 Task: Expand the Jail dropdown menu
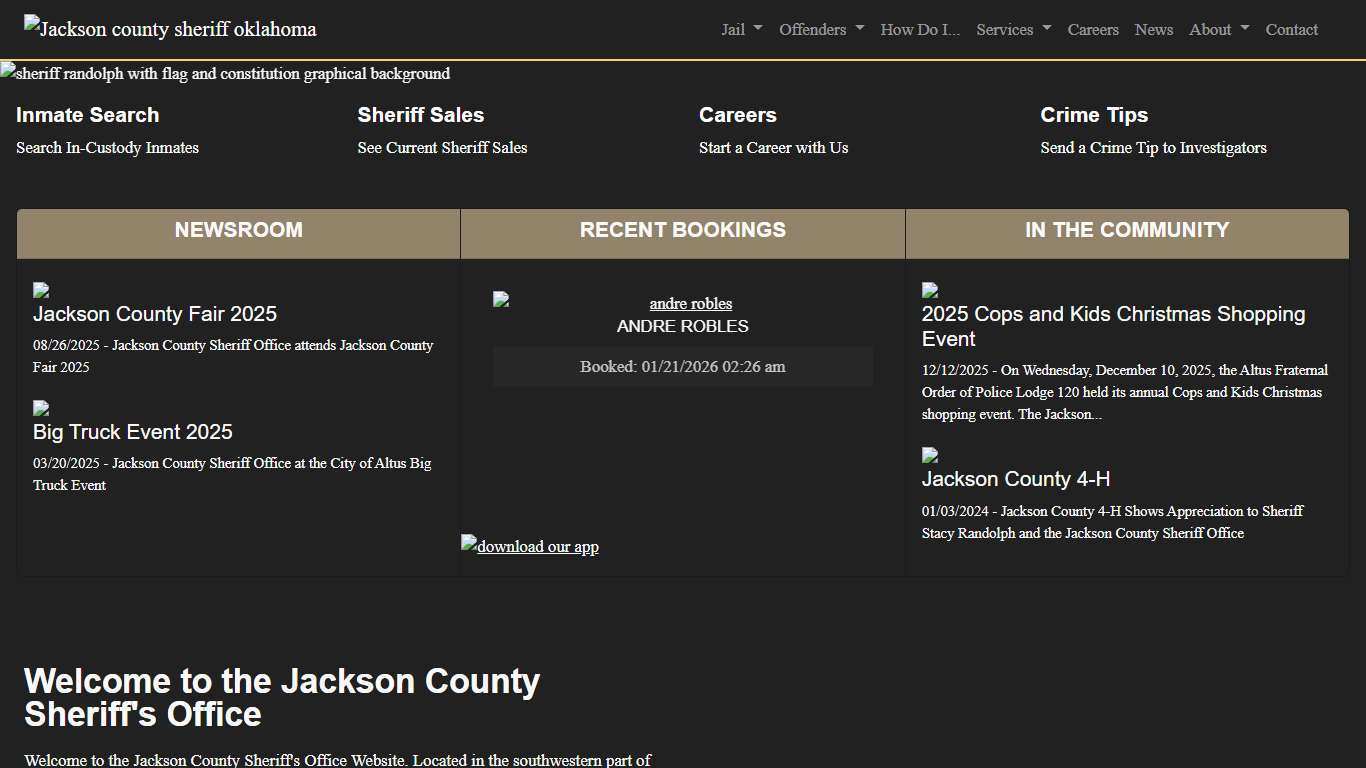click(740, 29)
